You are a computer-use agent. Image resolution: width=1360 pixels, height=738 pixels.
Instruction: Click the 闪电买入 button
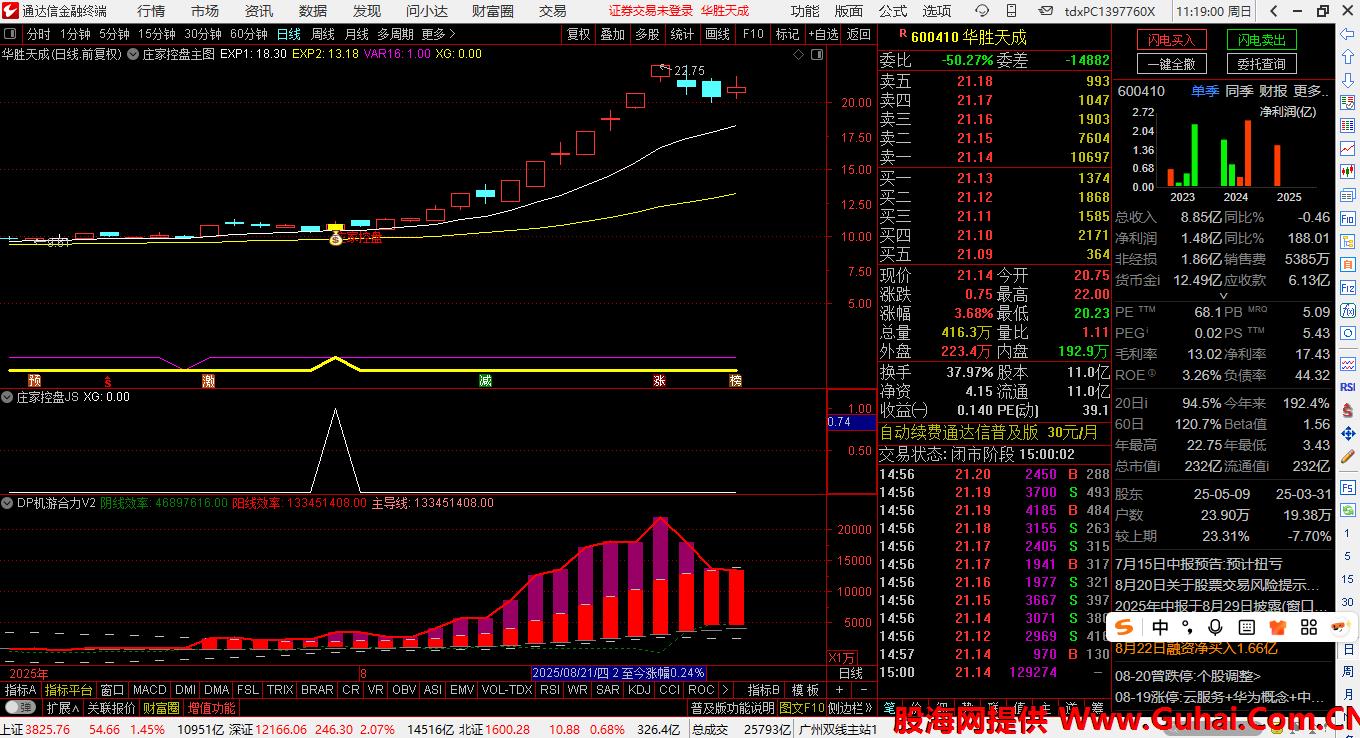pos(1172,40)
